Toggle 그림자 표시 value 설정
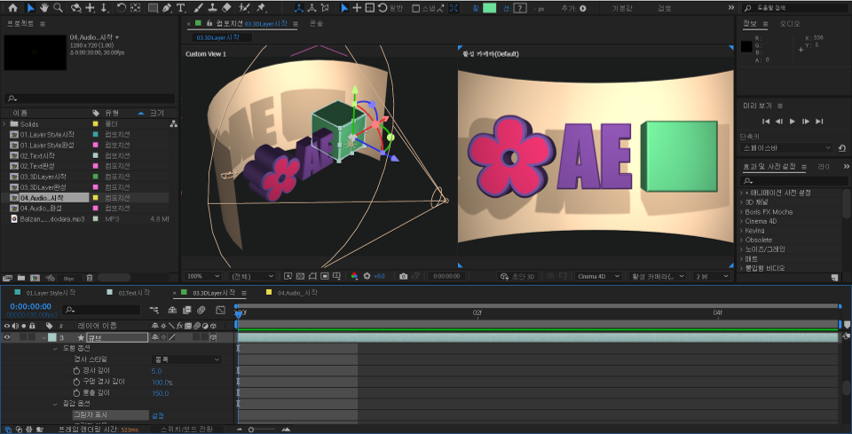Viewport: 852px width, 434px height. point(158,416)
